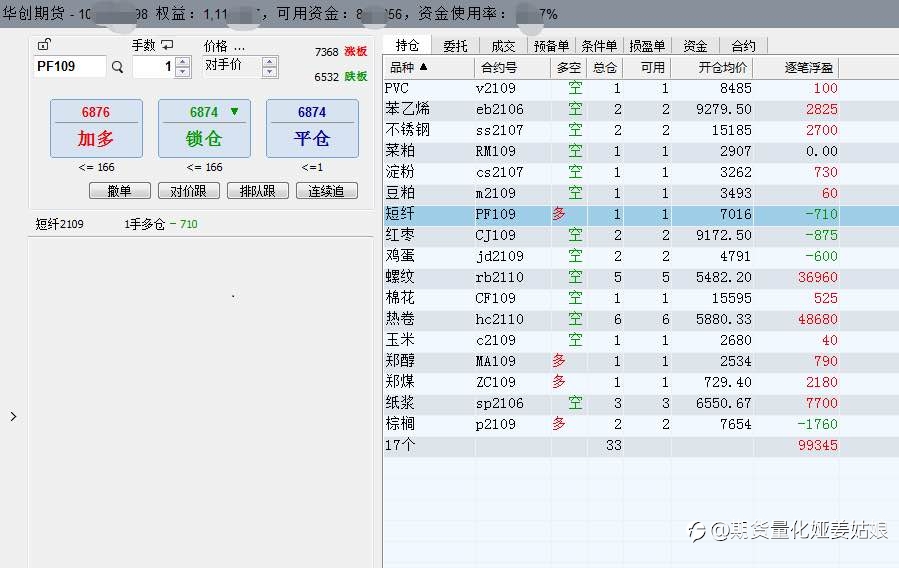The image size is (899, 568).
Task: Click sort arrow in 品种 column header
Action: 423,67
